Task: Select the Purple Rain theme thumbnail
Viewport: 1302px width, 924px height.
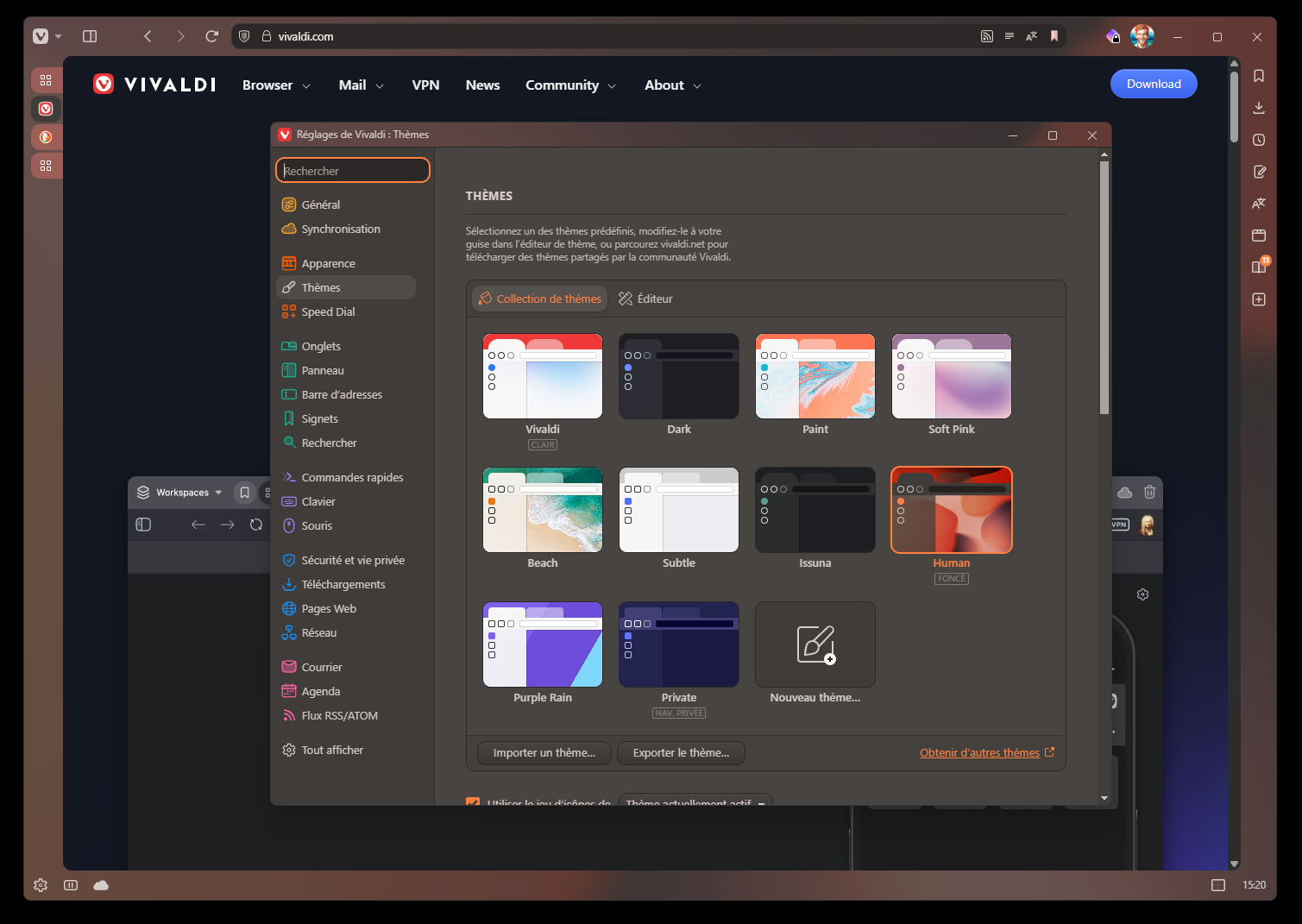Action: (543, 644)
